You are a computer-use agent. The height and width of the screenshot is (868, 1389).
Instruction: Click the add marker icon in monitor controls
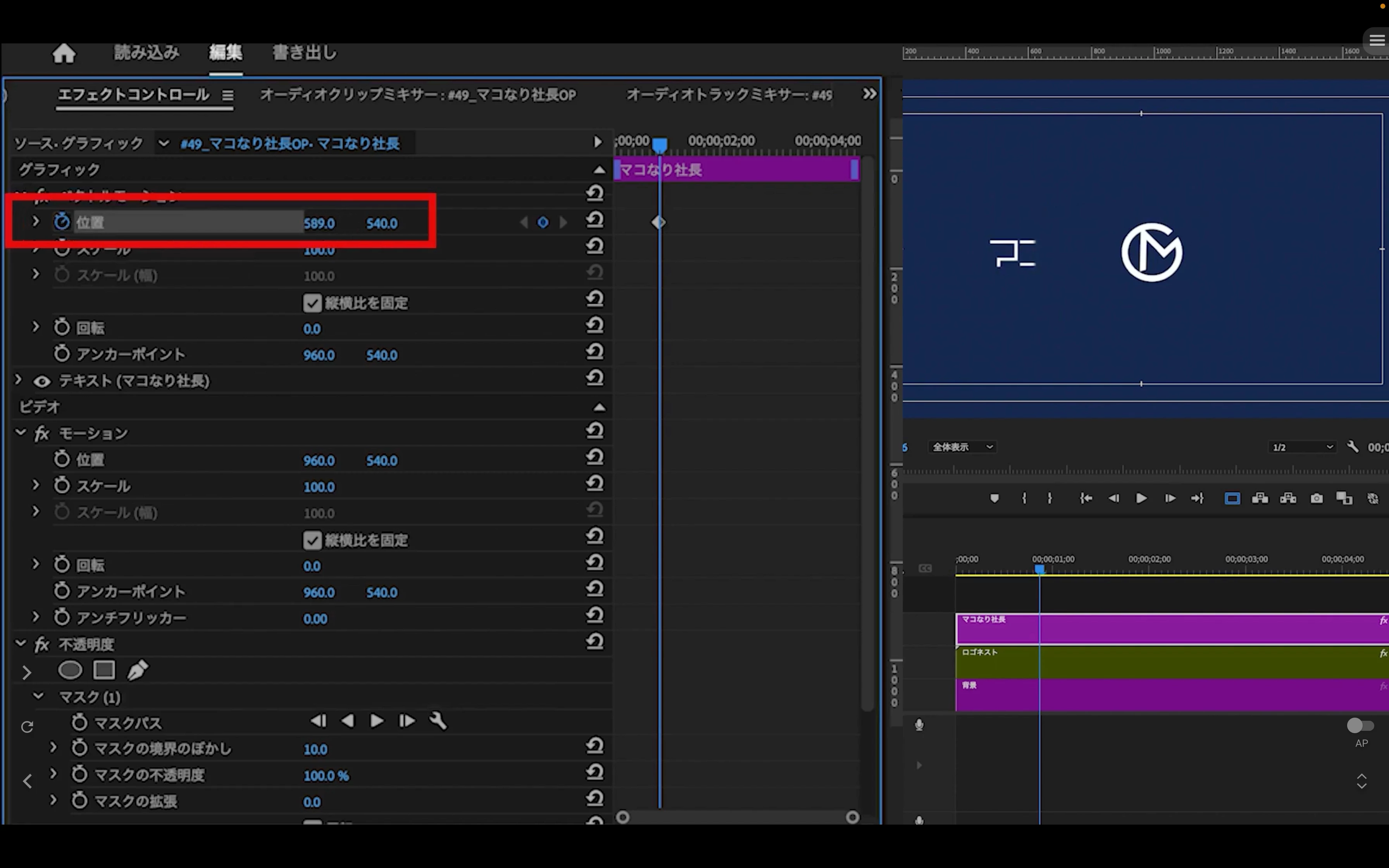coord(995,498)
